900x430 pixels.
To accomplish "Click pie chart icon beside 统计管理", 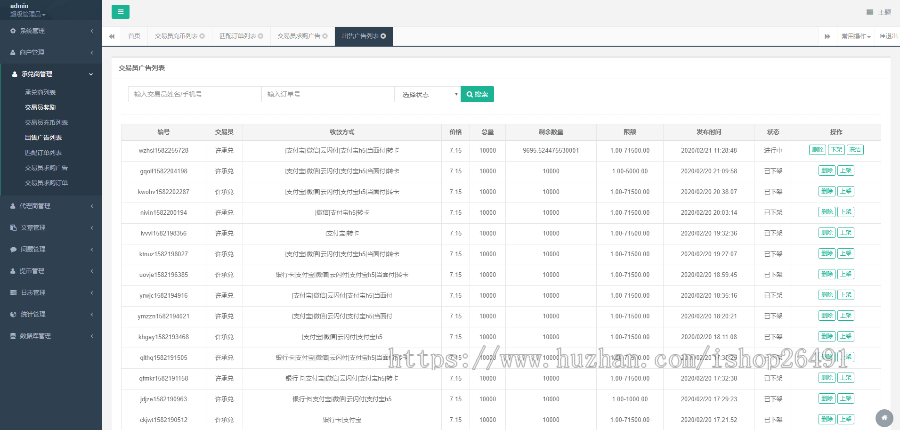I will tap(14, 315).
